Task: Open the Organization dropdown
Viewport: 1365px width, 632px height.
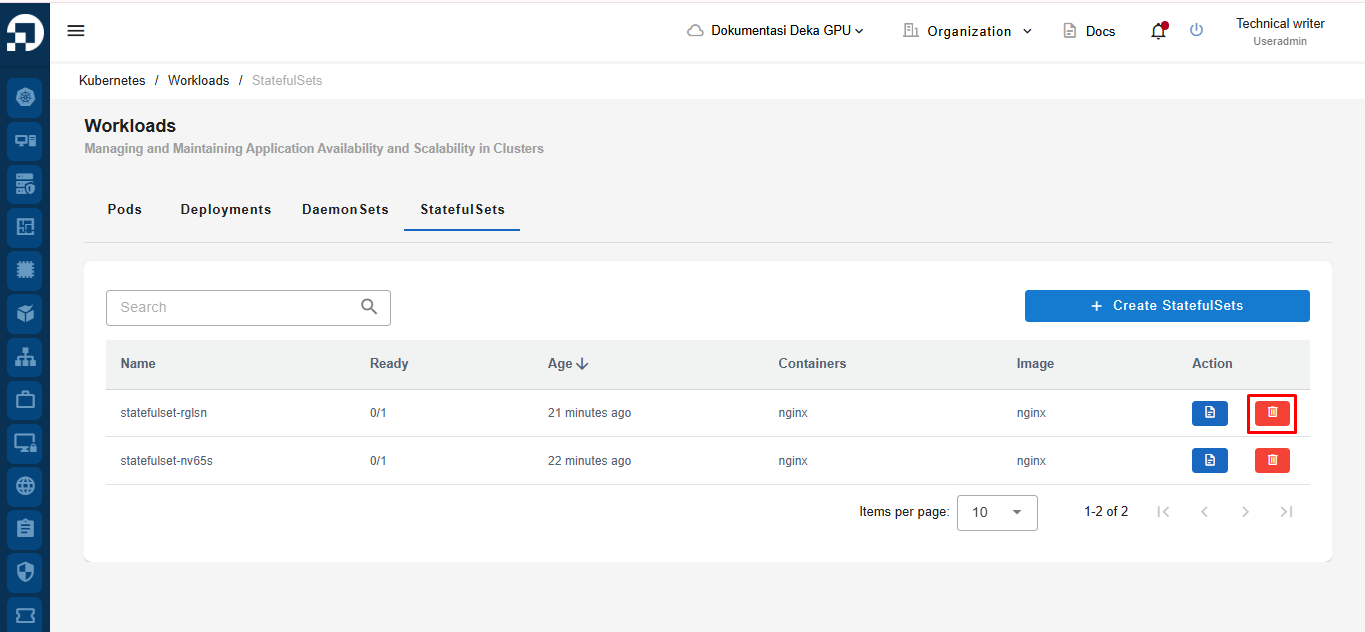Action: pos(967,31)
